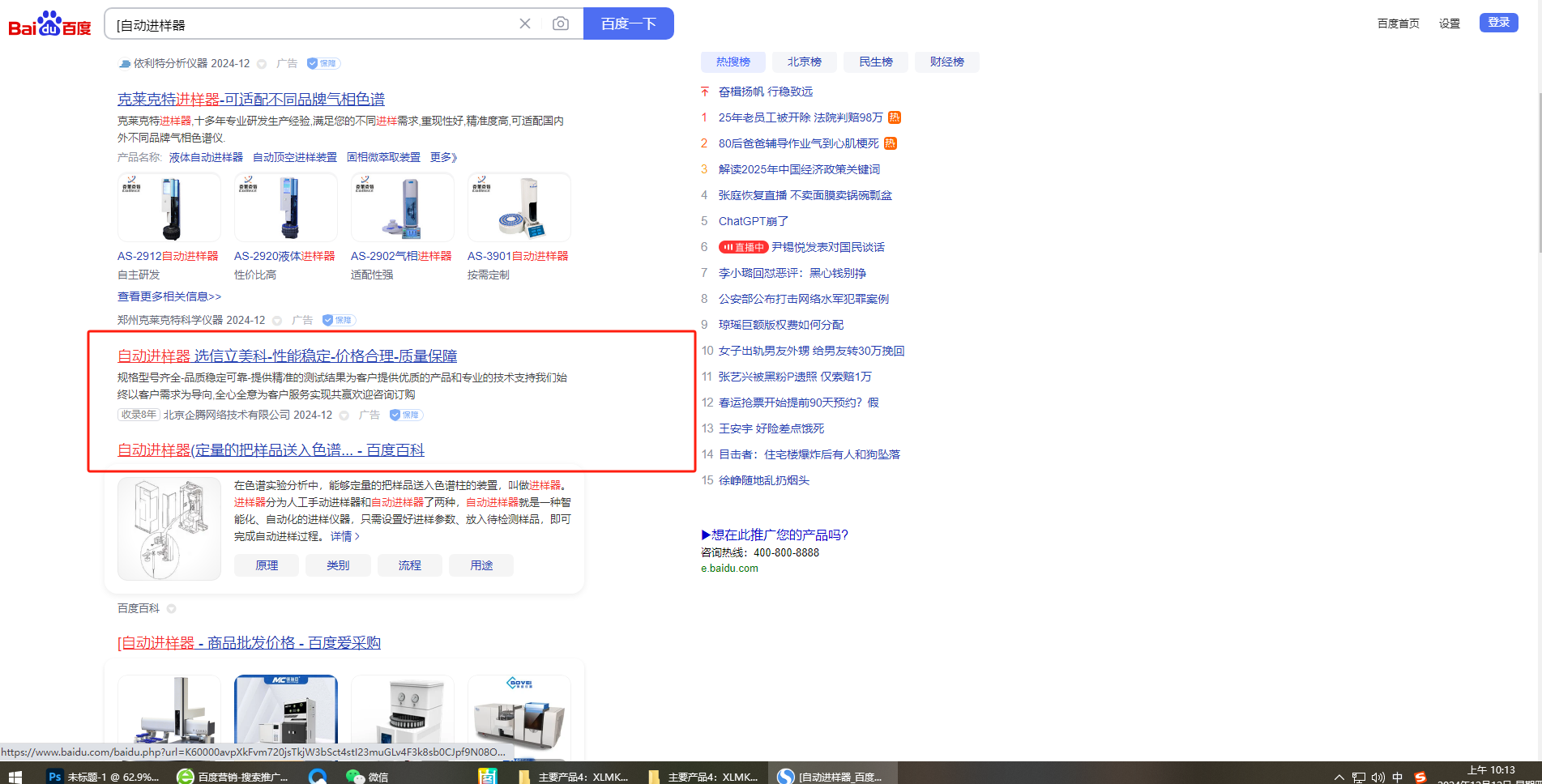Open the ad dropdown beside 北京企腾网络技术有限公司
Viewport: 1542px width, 784px height.
click(x=344, y=415)
